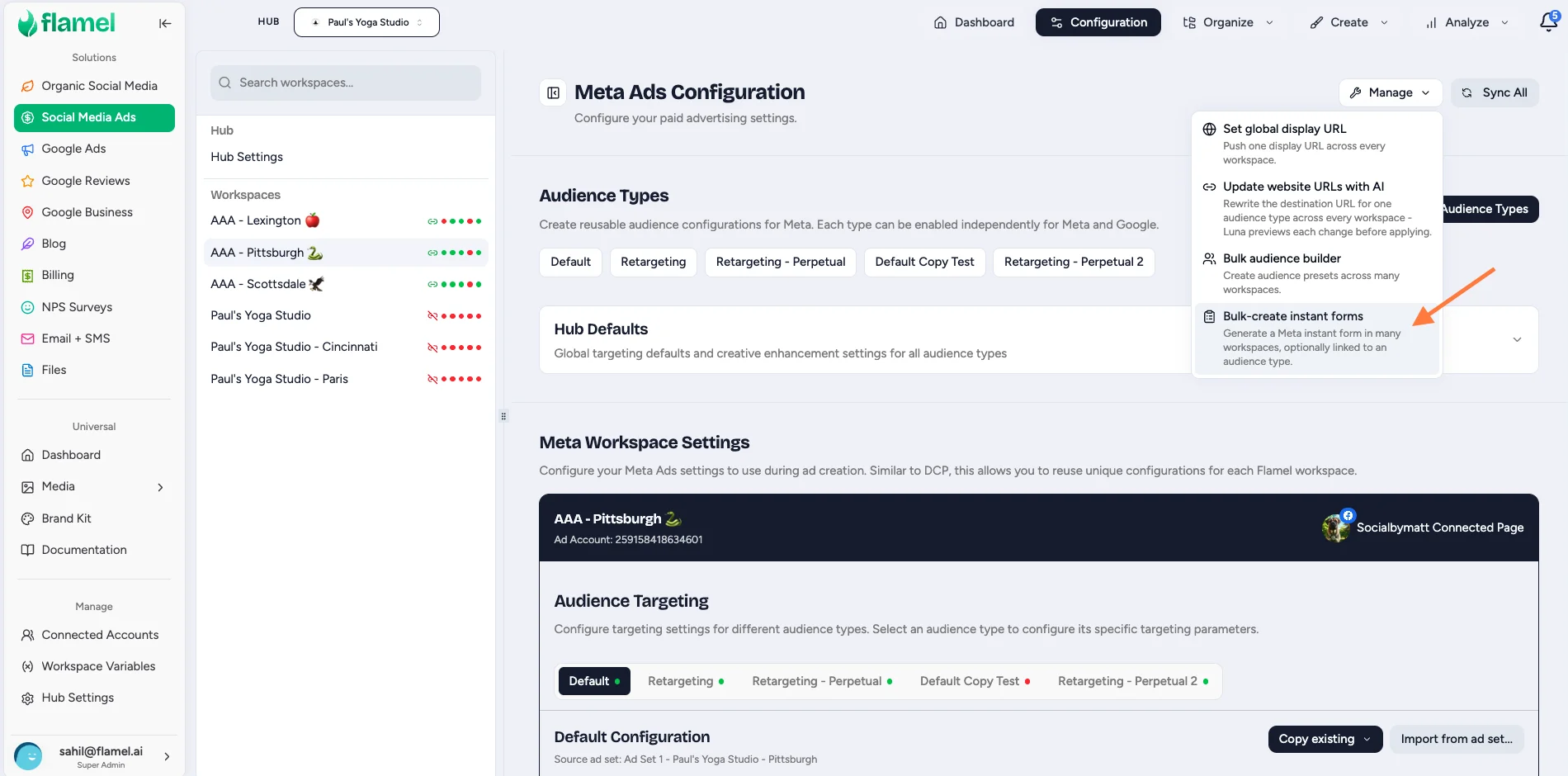Viewport: 1568px width, 776px height.
Task: Select Paul's Yoga Studio - Cincinnati workspace
Action: 346,347
